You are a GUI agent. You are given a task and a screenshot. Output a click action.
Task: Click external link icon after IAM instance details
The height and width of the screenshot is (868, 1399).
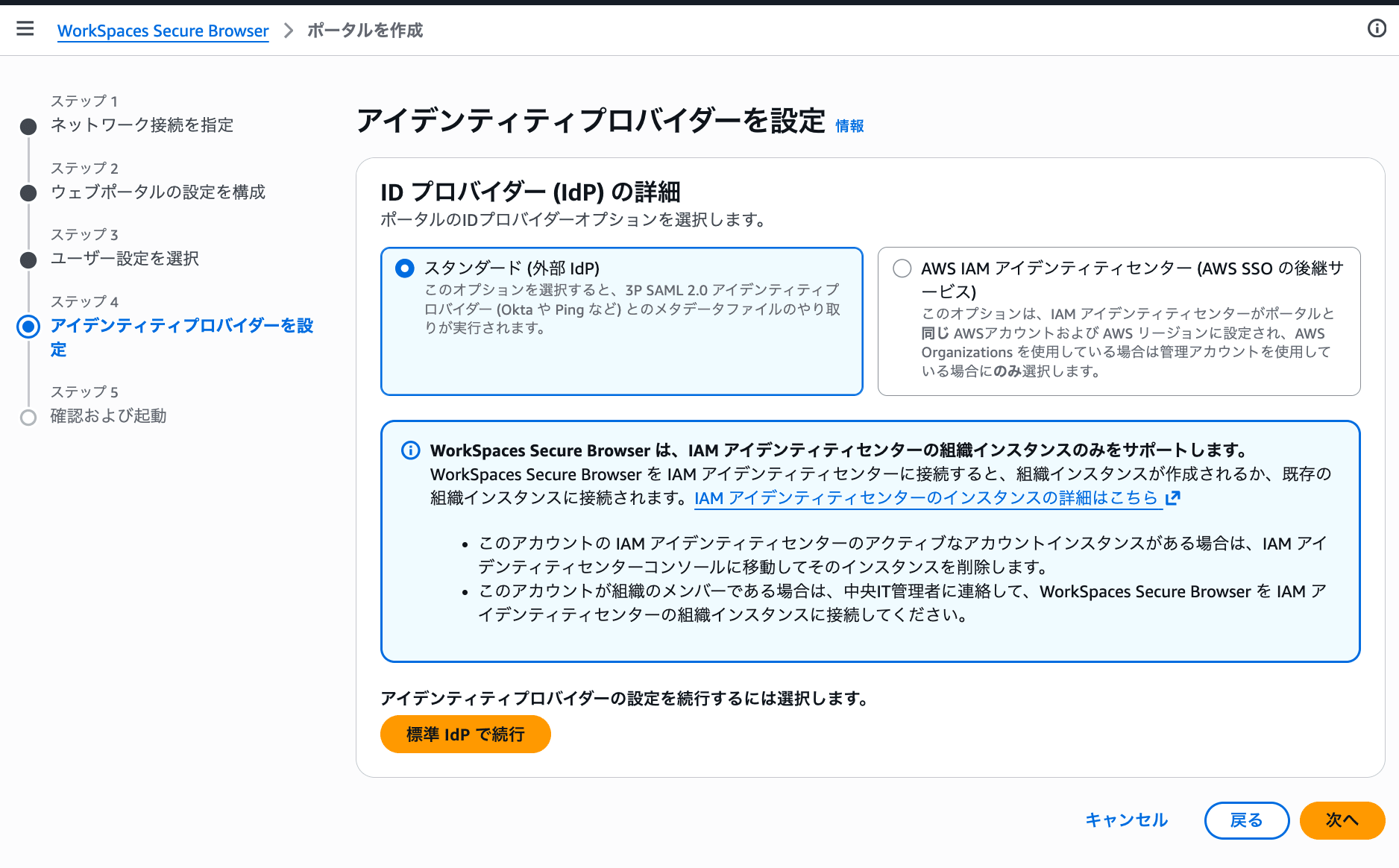point(1173,498)
